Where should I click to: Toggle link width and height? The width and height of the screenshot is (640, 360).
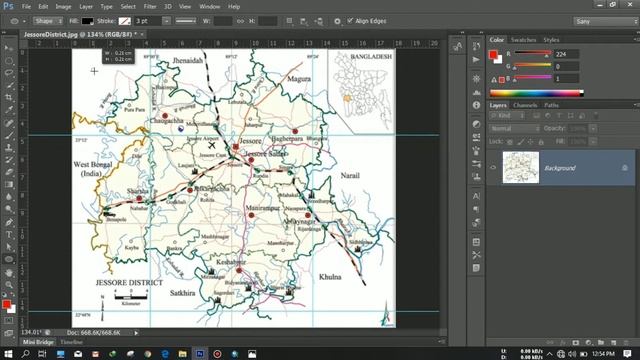[240, 21]
